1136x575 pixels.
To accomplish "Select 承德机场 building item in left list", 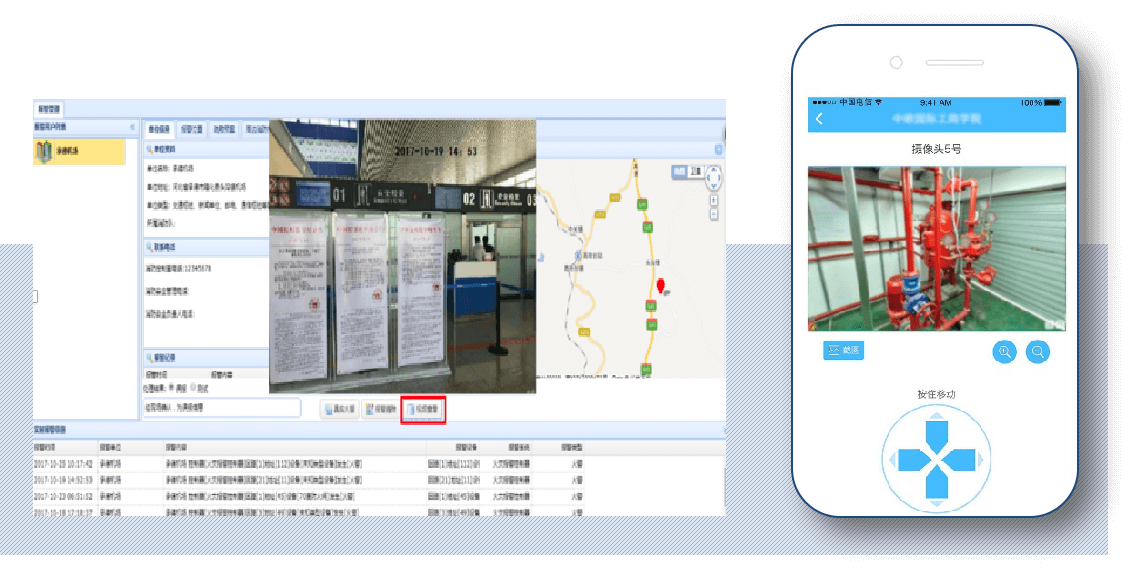I will pyautogui.click(x=79, y=151).
